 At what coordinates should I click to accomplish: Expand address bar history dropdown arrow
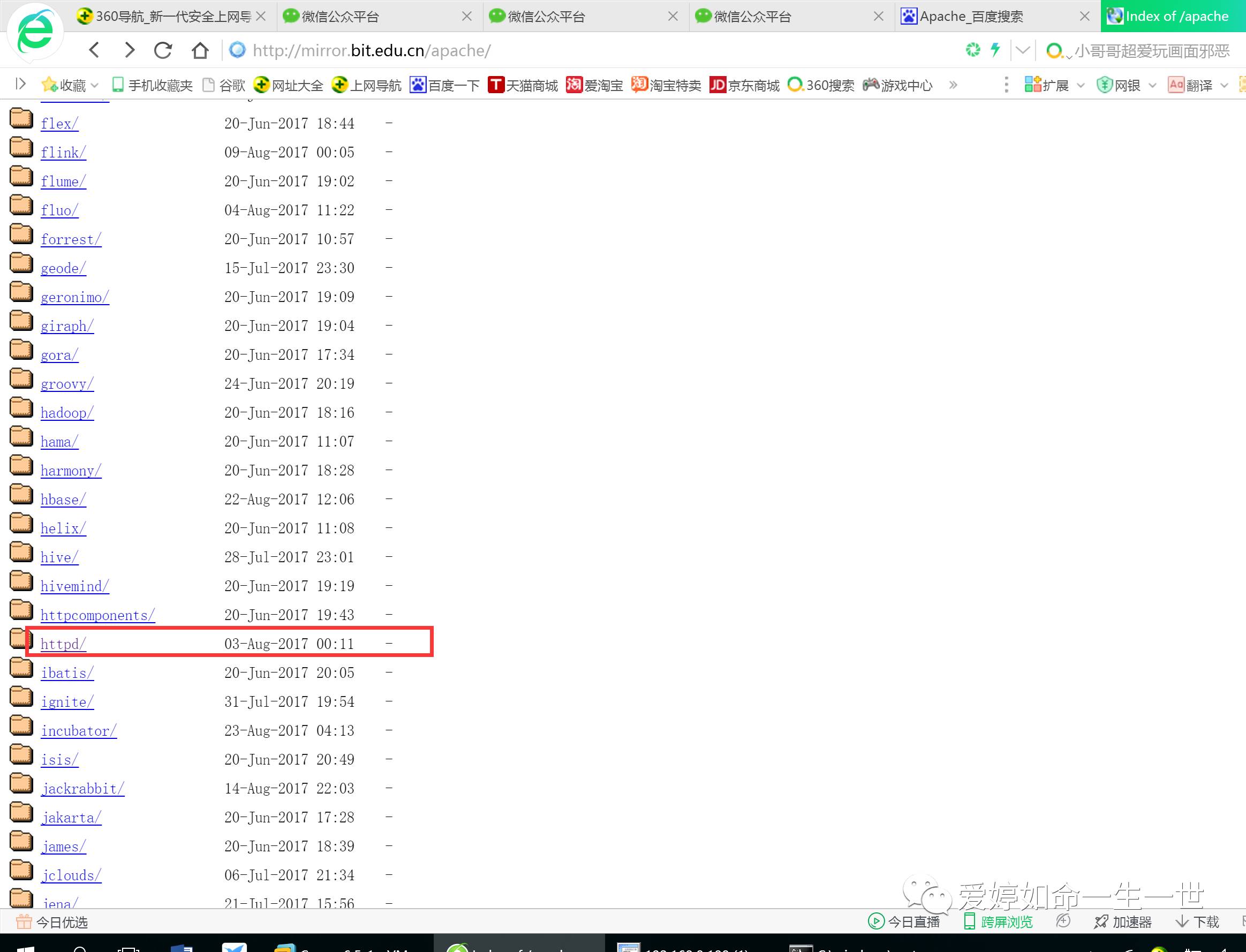(1023, 50)
